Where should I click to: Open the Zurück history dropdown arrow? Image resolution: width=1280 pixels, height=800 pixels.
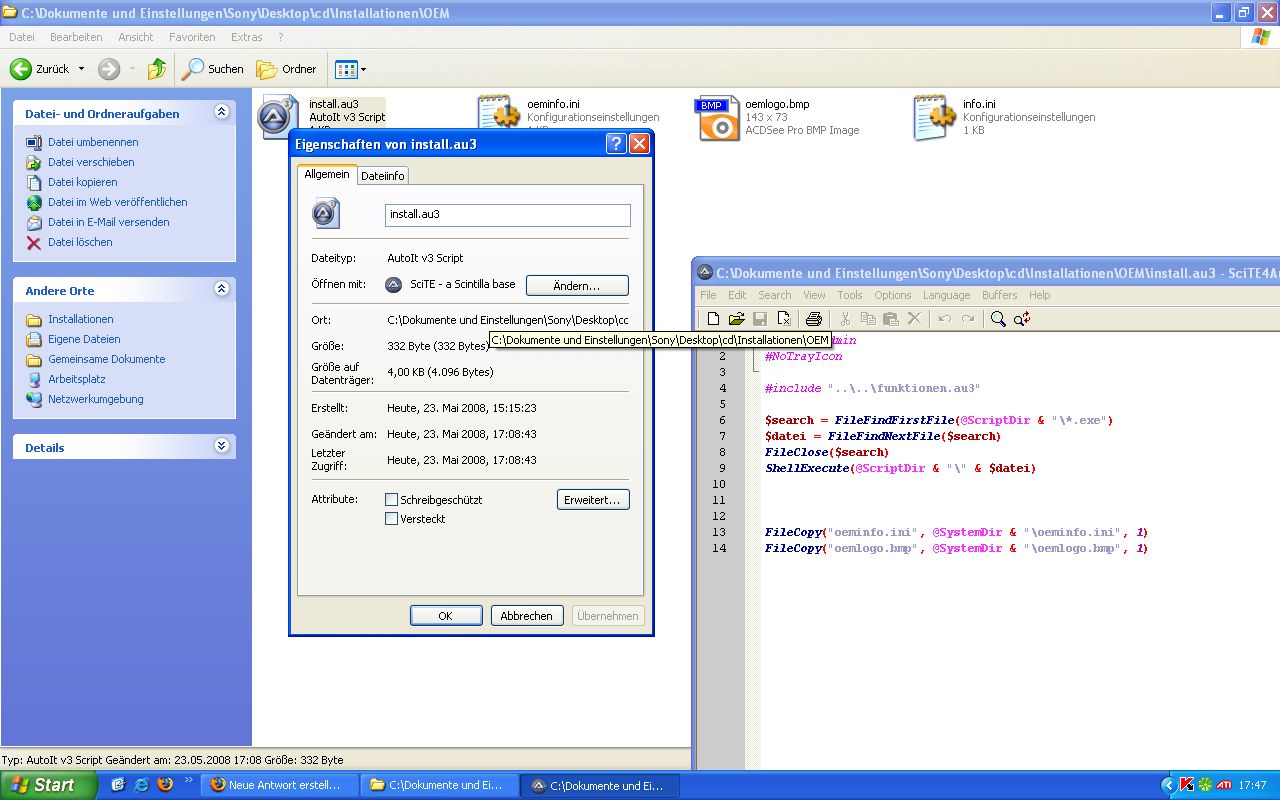(82, 69)
